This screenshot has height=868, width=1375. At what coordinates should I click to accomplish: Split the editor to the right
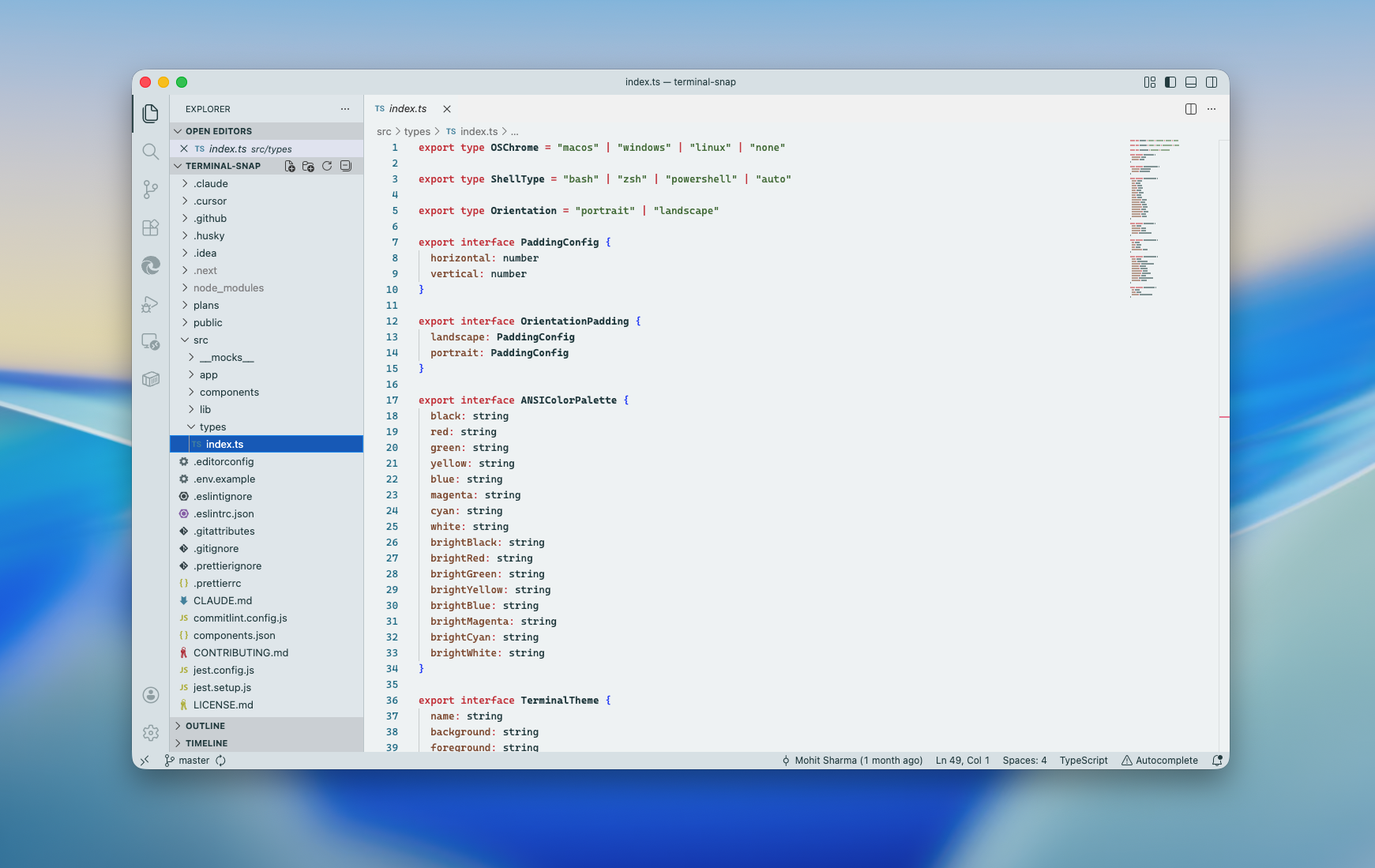(1191, 109)
